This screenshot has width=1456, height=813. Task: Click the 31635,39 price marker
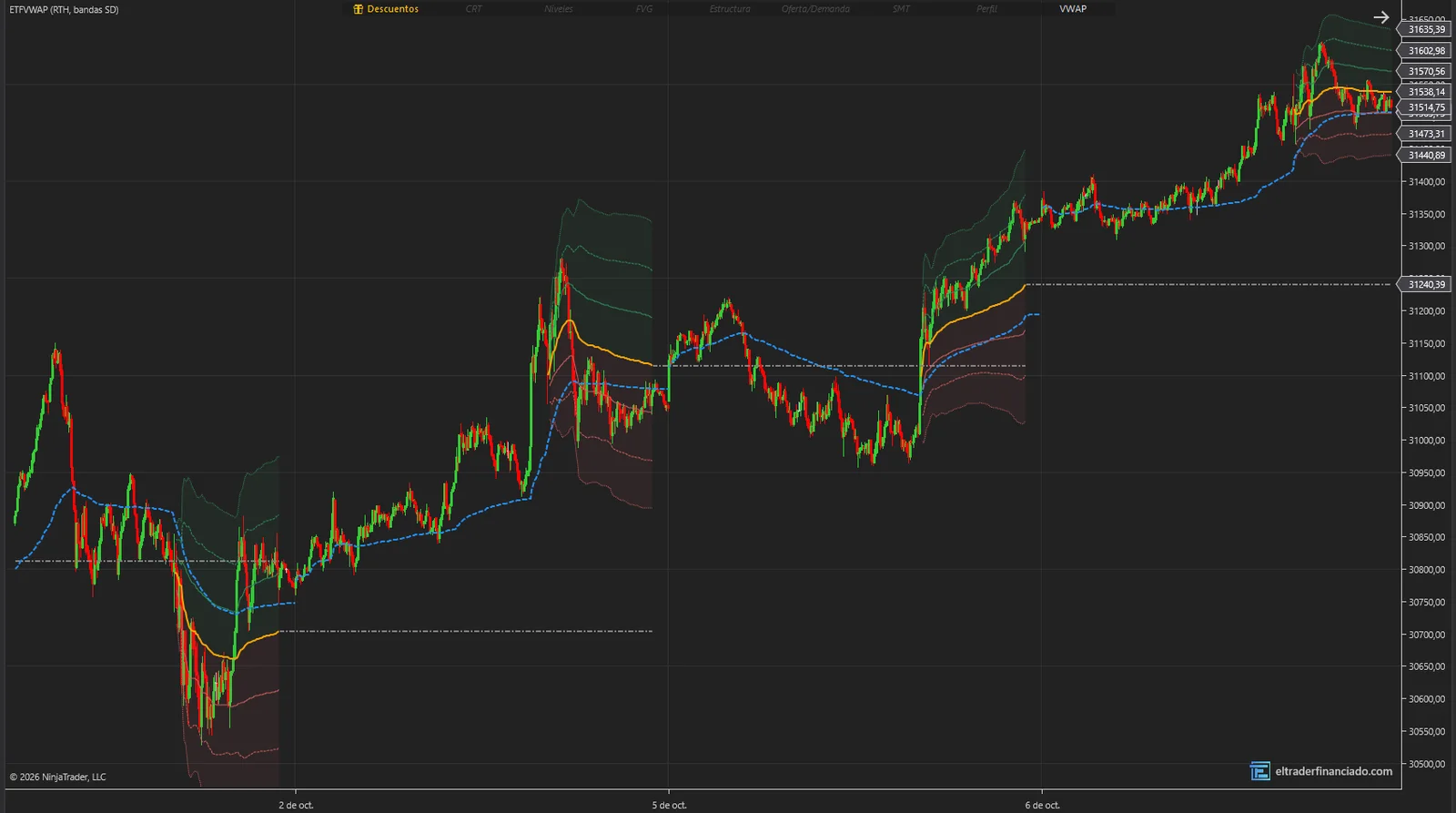tap(1424, 29)
